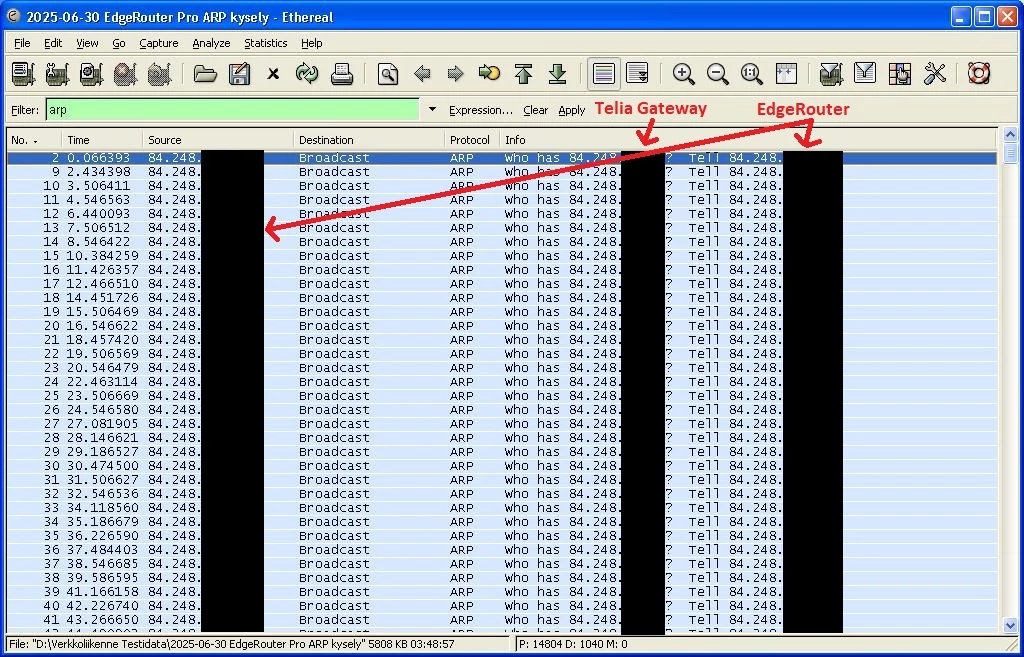This screenshot has height=657, width=1024.
Task: Clear the display filter
Action: 536,110
